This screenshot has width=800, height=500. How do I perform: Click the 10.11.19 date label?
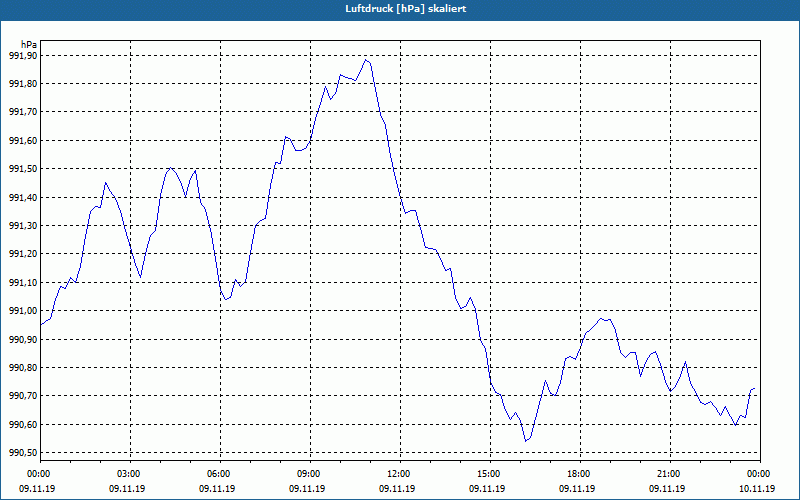click(757, 489)
